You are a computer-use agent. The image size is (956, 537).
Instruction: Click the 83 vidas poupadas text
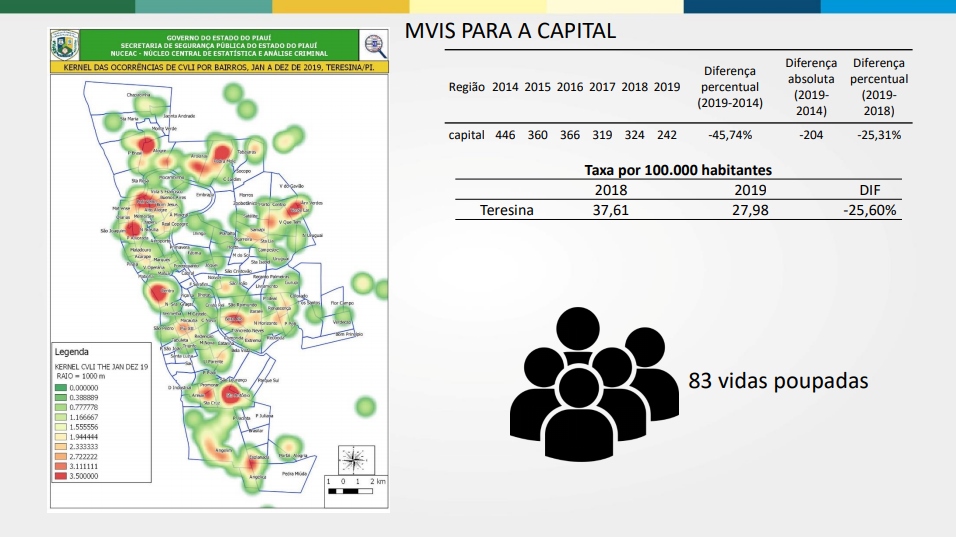point(778,380)
